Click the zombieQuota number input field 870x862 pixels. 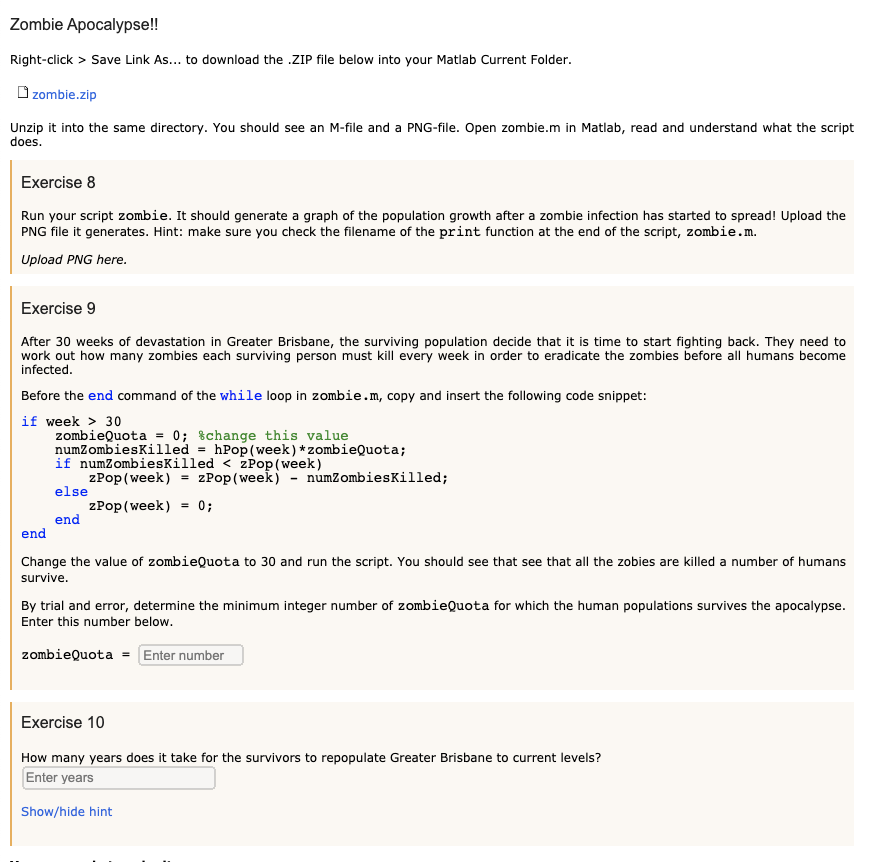coord(190,654)
